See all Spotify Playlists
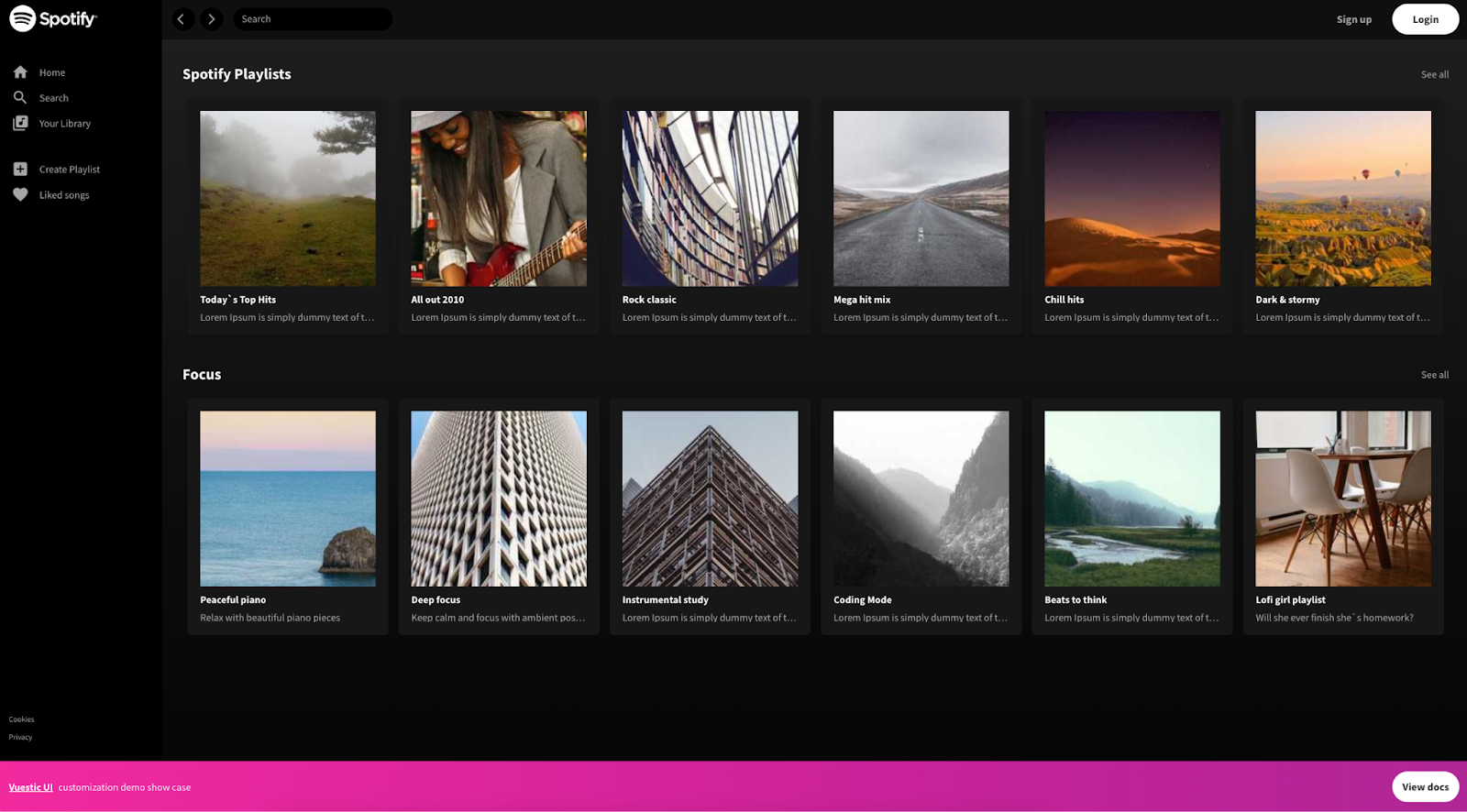Screen dimensions: 1467x812 click(1435, 74)
